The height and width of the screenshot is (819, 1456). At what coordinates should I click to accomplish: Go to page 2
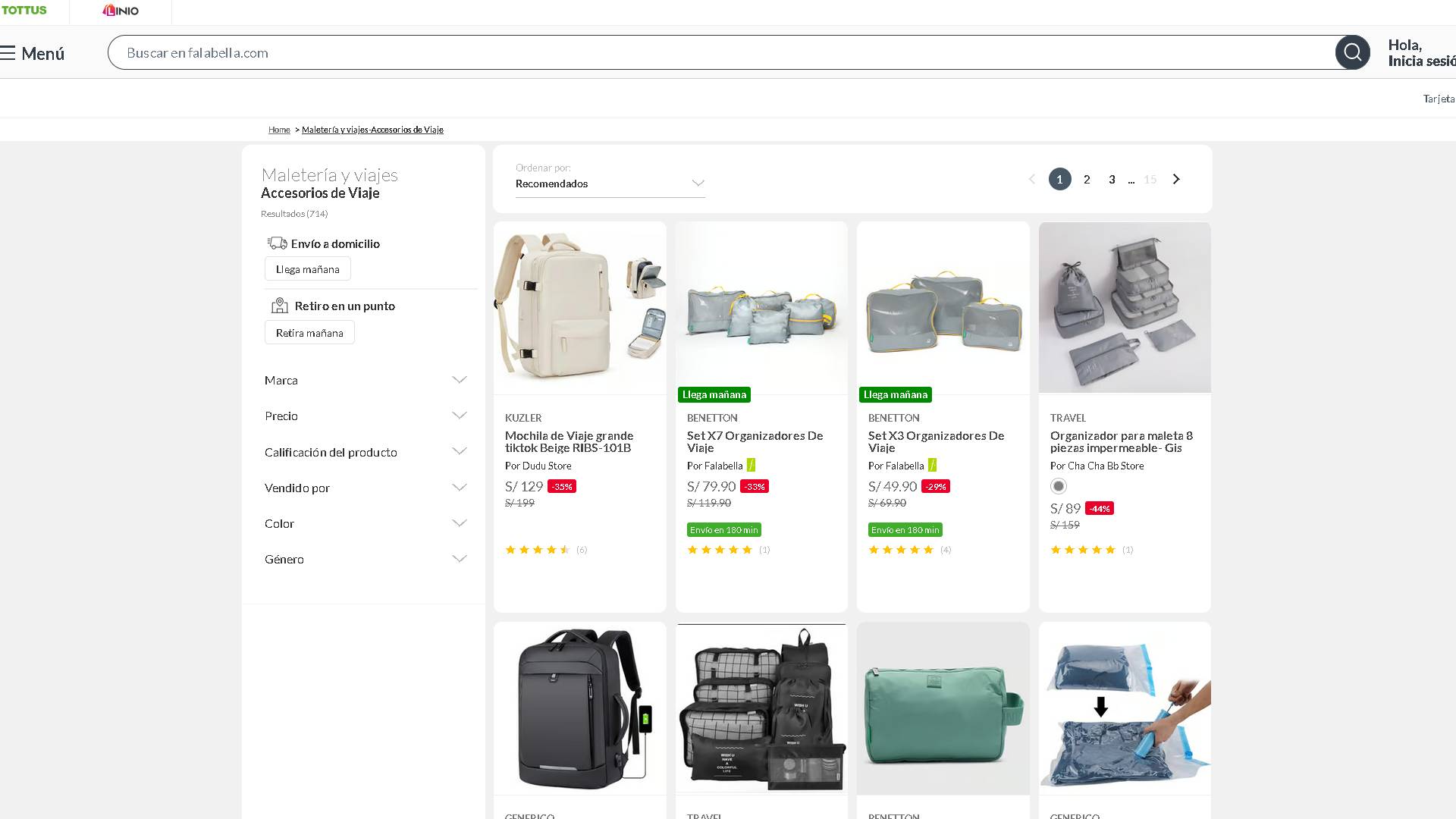coord(1087,180)
